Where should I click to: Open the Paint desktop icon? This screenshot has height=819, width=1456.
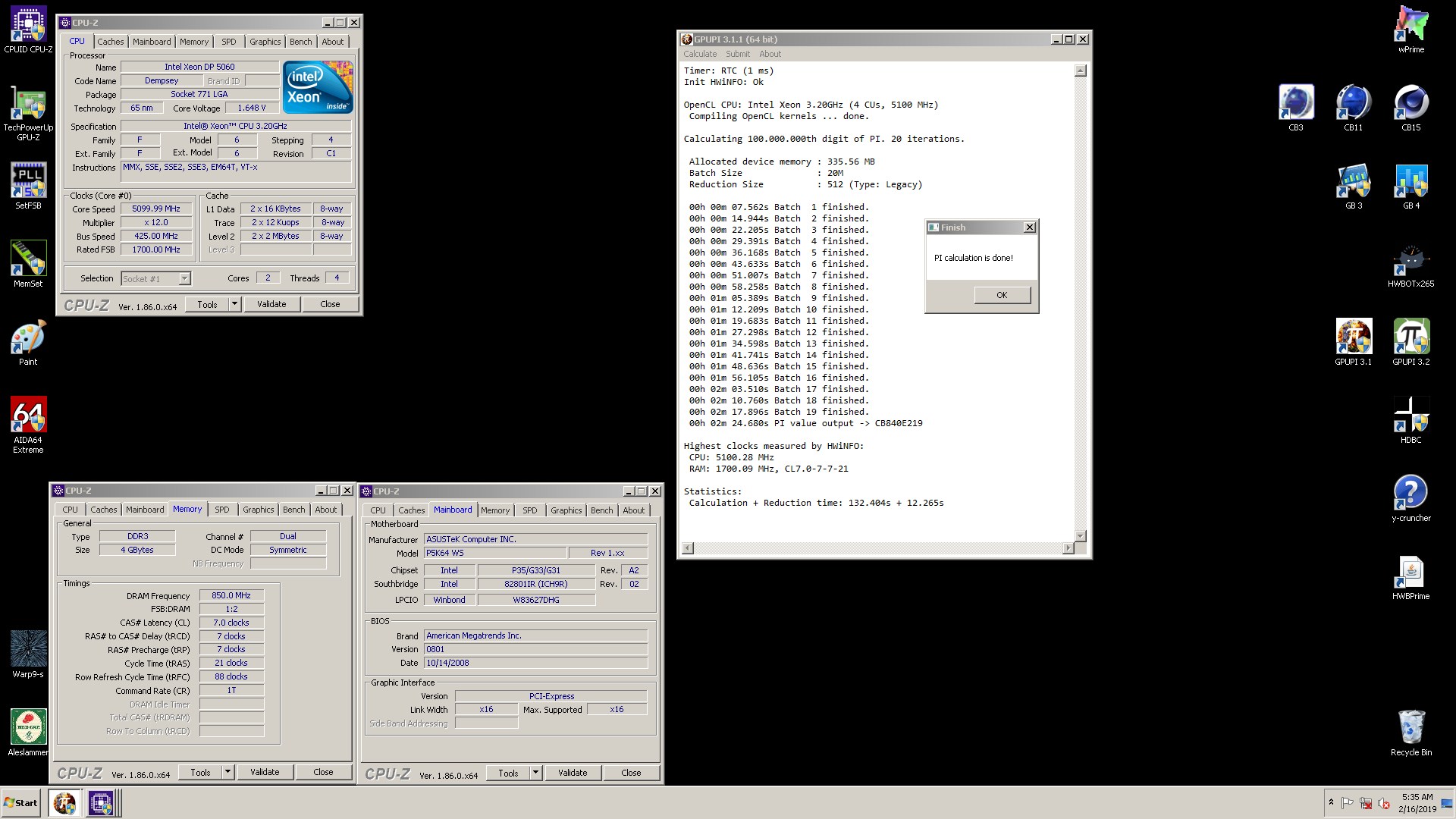click(x=28, y=343)
